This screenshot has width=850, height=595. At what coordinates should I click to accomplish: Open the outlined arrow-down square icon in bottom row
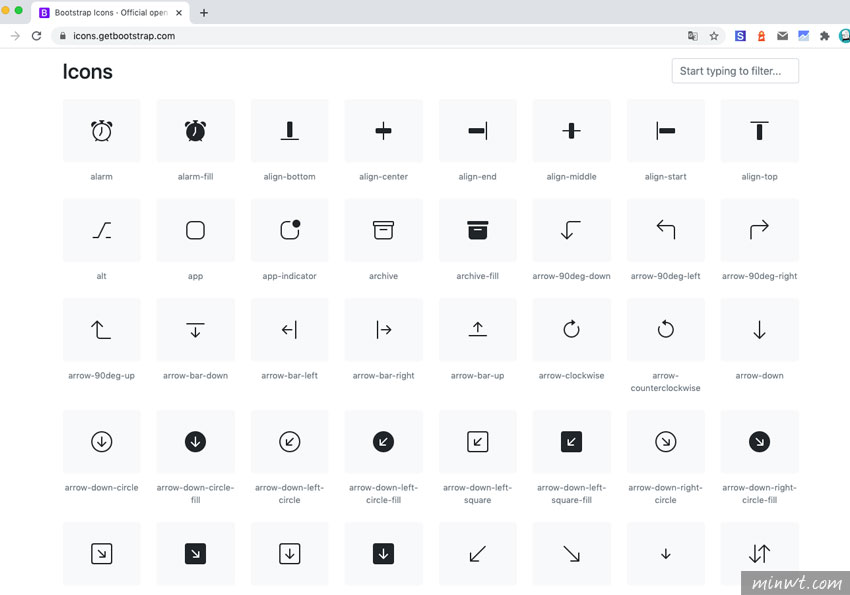pos(289,554)
